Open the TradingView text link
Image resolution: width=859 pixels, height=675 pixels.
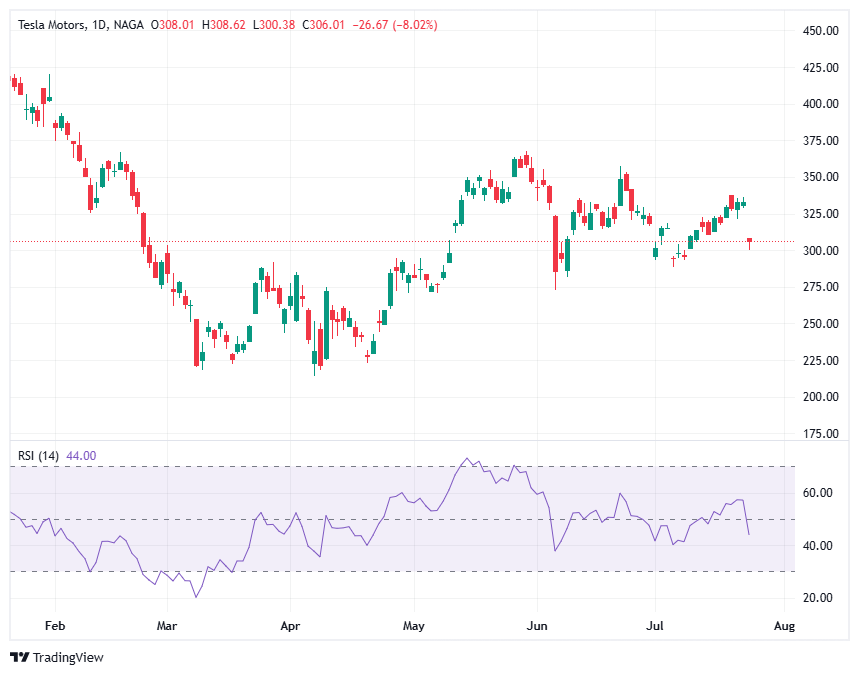pos(68,657)
